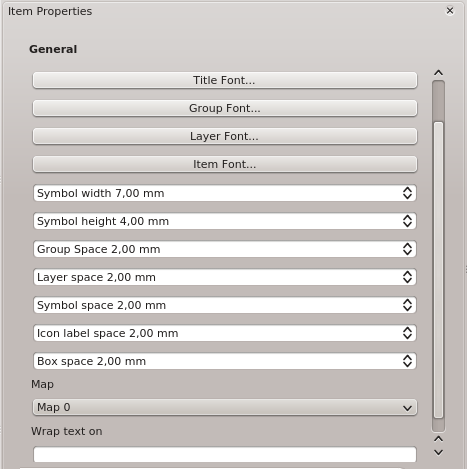467x469 pixels.
Task: Change Group Space using stepper
Action: click(407, 249)
